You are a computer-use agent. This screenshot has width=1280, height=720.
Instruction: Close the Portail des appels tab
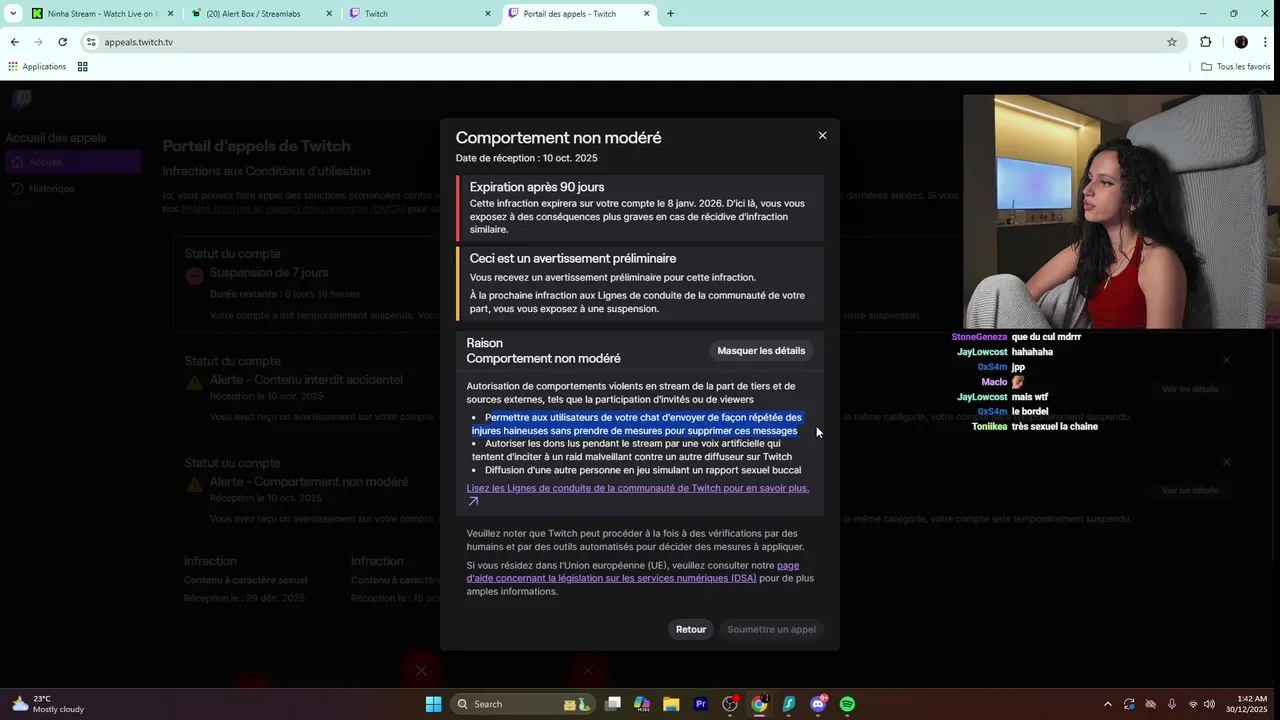tap(646, 14)
